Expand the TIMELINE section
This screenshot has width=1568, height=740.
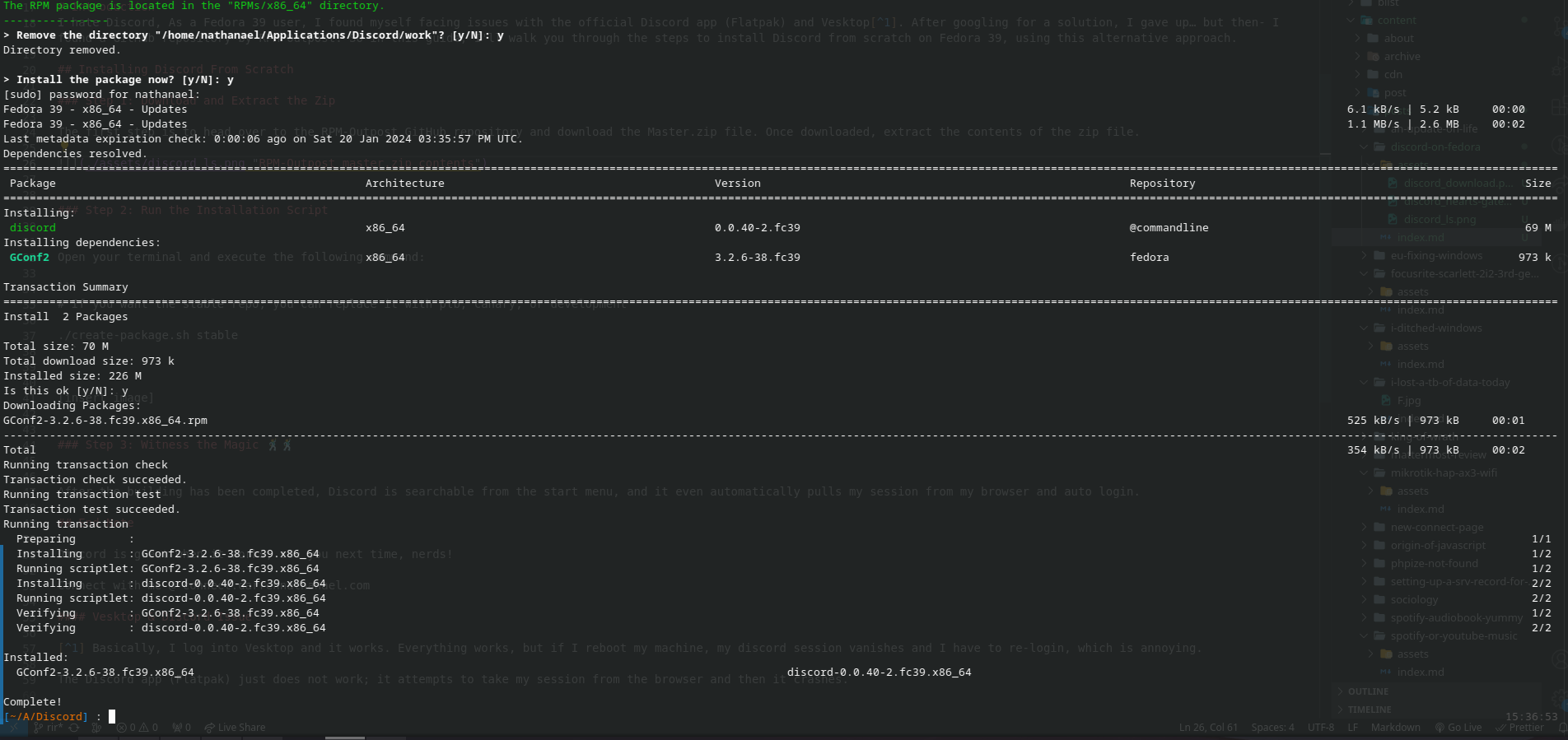point(1370,710)
